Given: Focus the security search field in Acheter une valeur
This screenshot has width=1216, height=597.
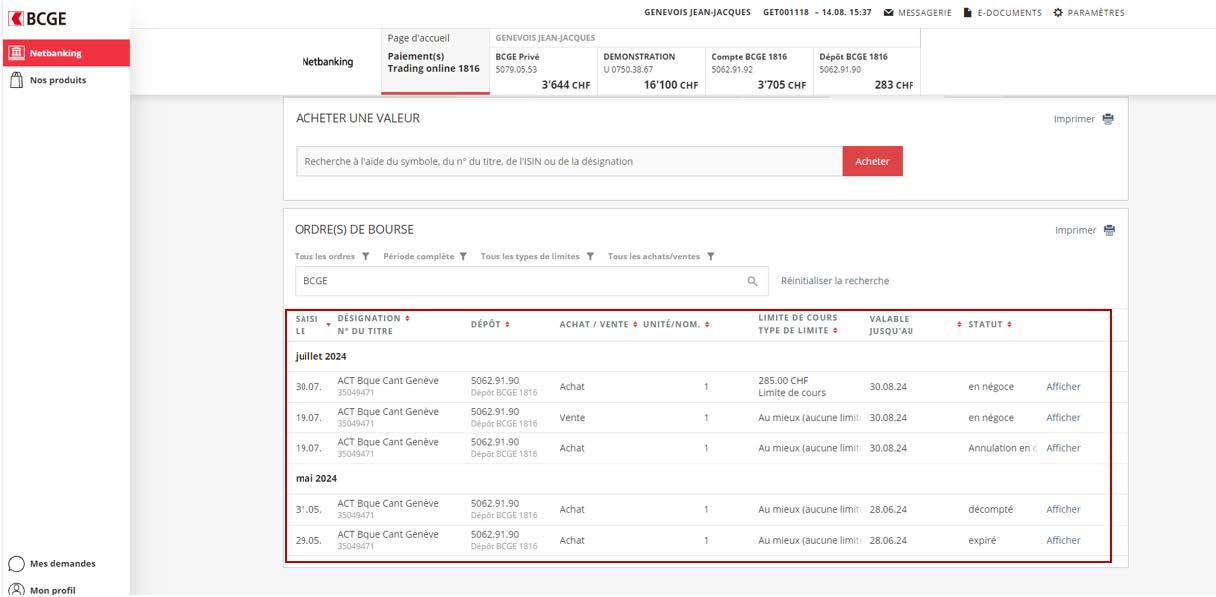Looking at the screenshot, I should click(569, 161).
